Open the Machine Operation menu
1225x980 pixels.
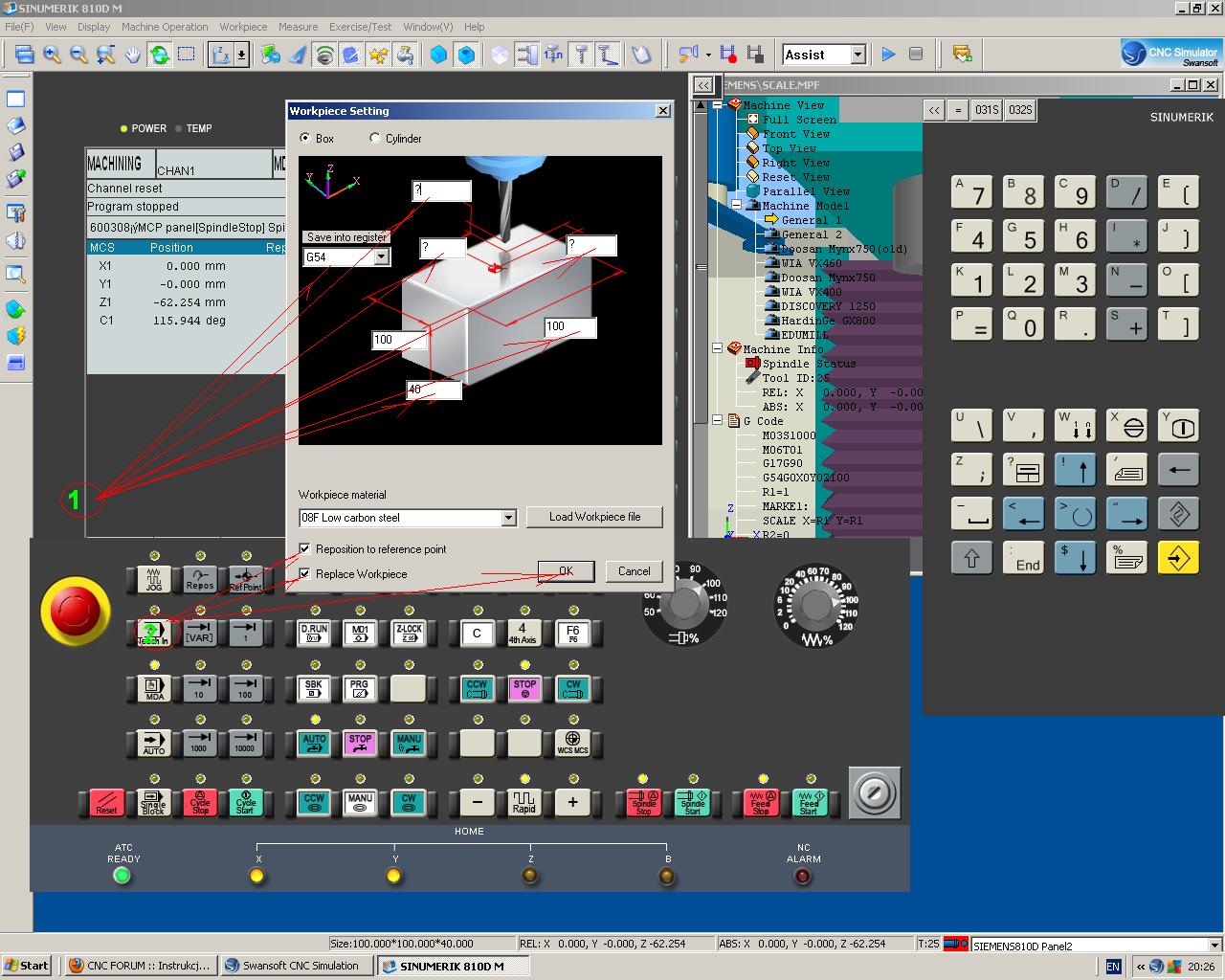click(165, 27)
